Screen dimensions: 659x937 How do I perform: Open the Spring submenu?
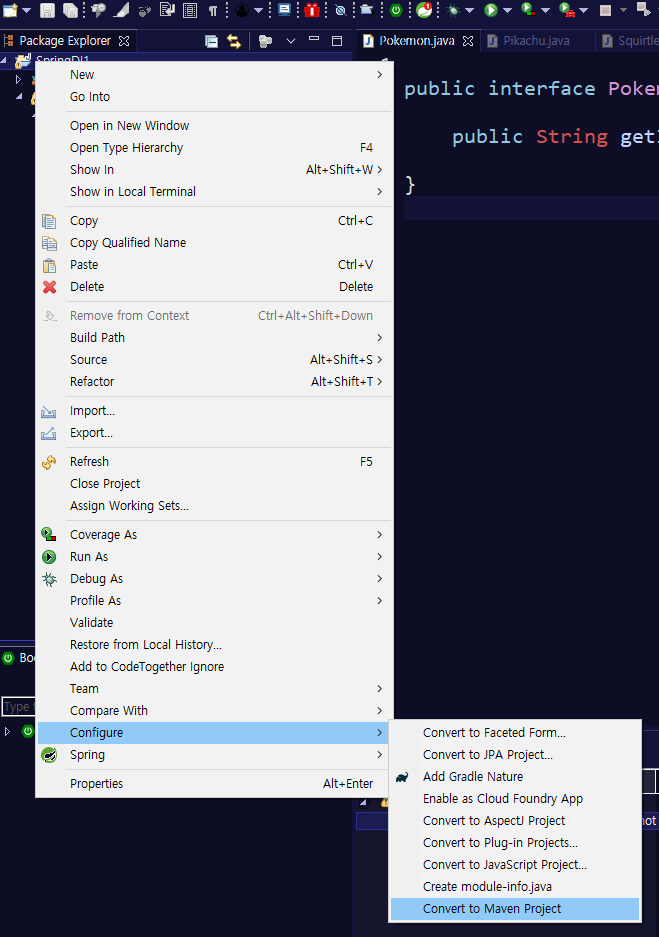pyautogui.click(x=215, y=755)
